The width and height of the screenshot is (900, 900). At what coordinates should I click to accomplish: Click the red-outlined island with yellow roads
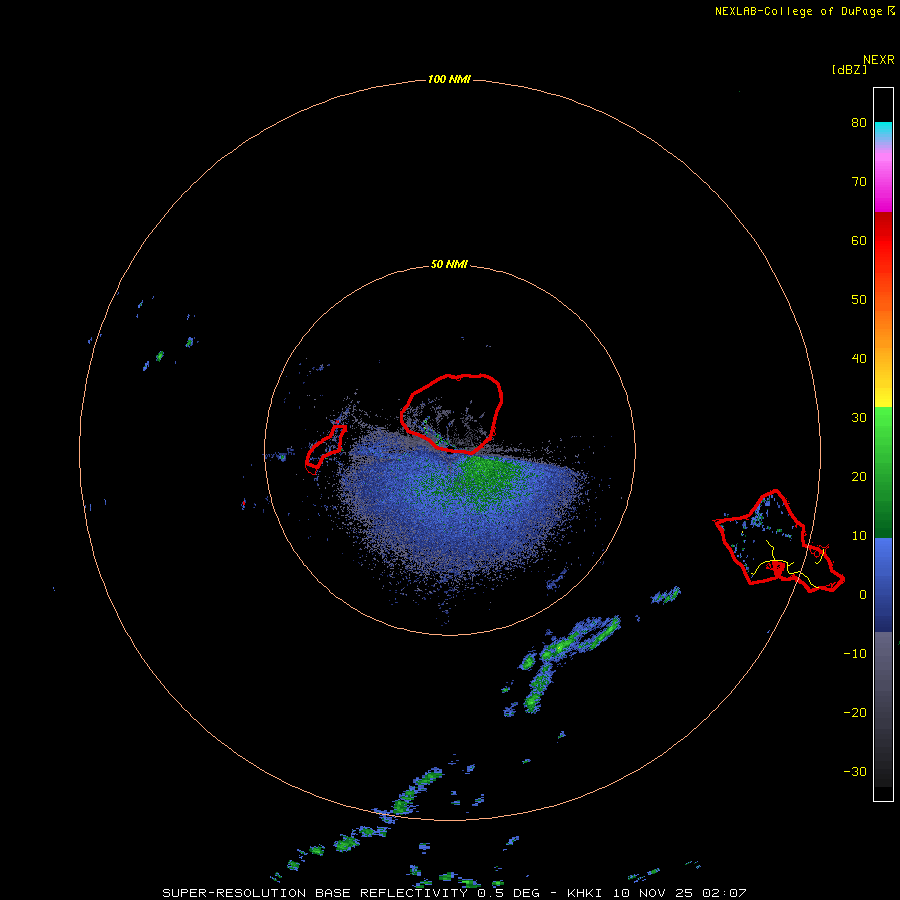[x=779, y=541]
